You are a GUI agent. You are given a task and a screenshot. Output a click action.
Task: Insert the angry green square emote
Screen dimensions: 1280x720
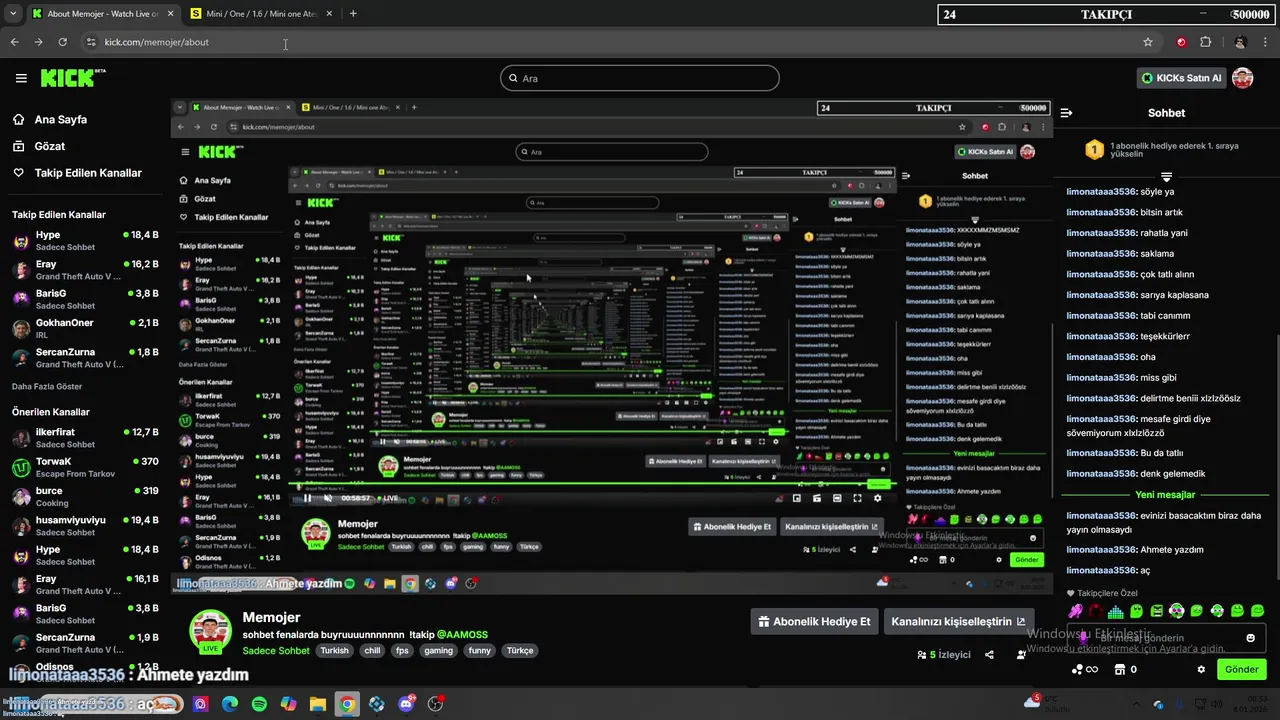(1157, 611)
